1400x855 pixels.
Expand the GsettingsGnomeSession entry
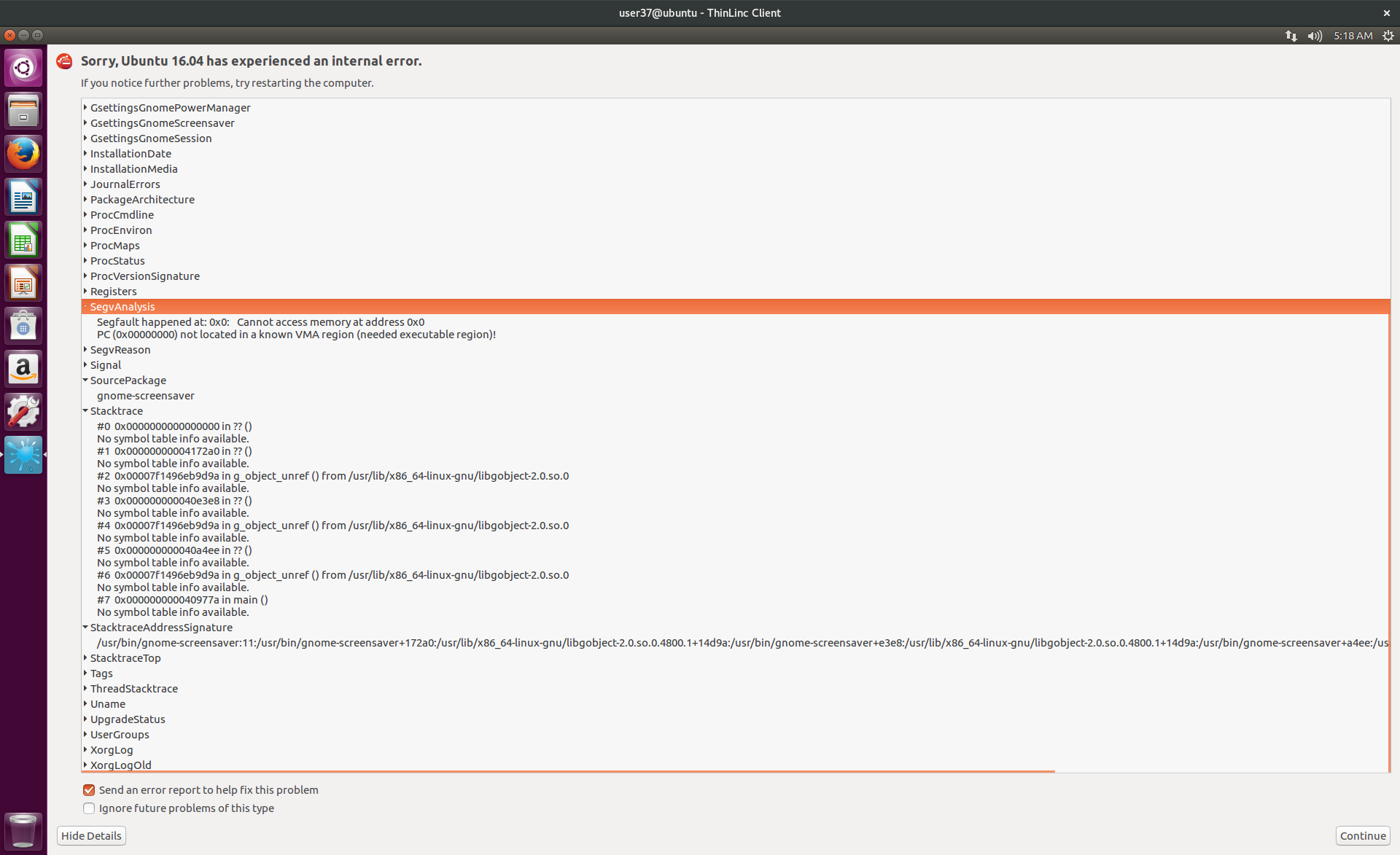(x=85, y=138)
